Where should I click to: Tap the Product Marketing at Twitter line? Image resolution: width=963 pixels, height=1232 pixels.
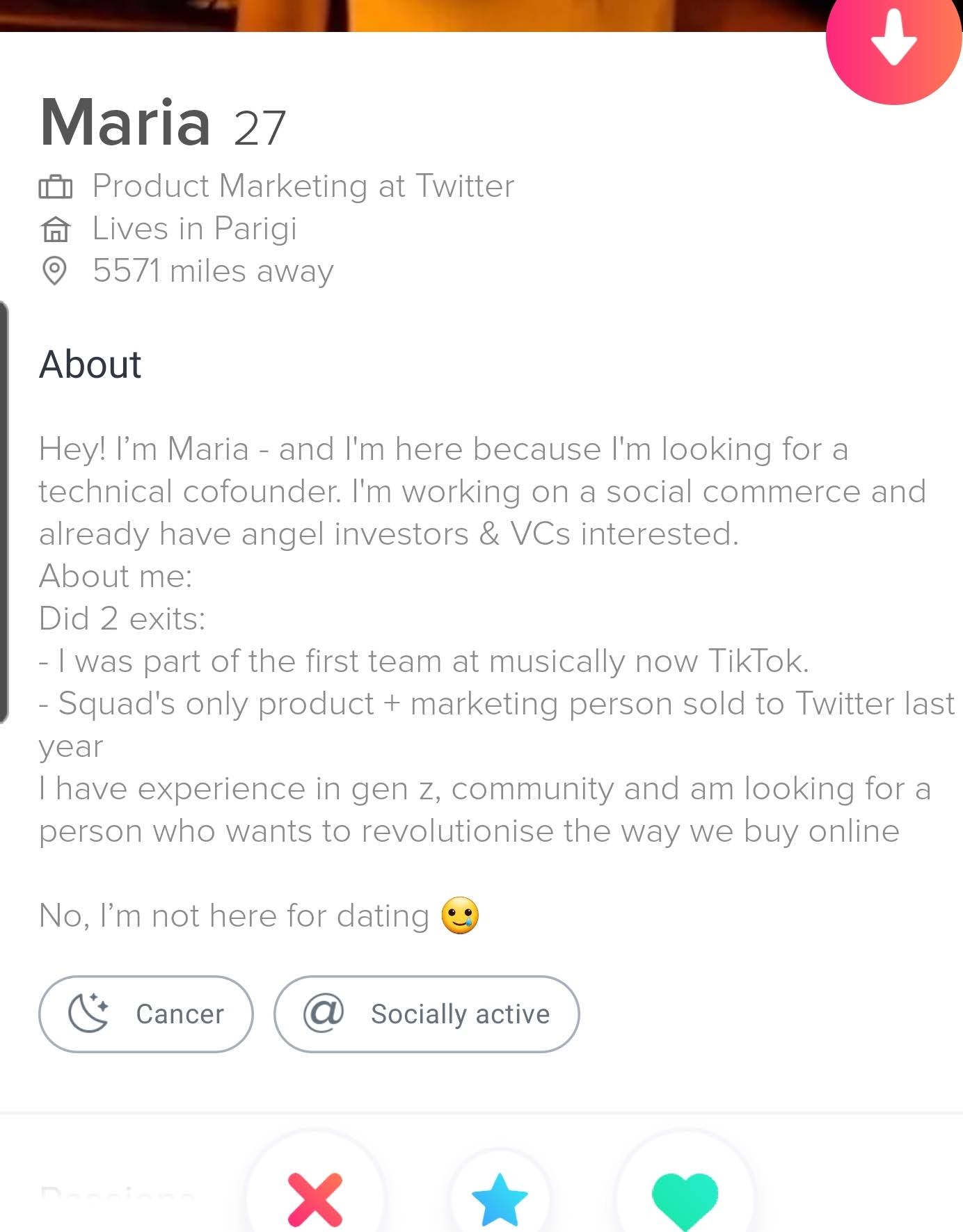(x=303, y=186)
